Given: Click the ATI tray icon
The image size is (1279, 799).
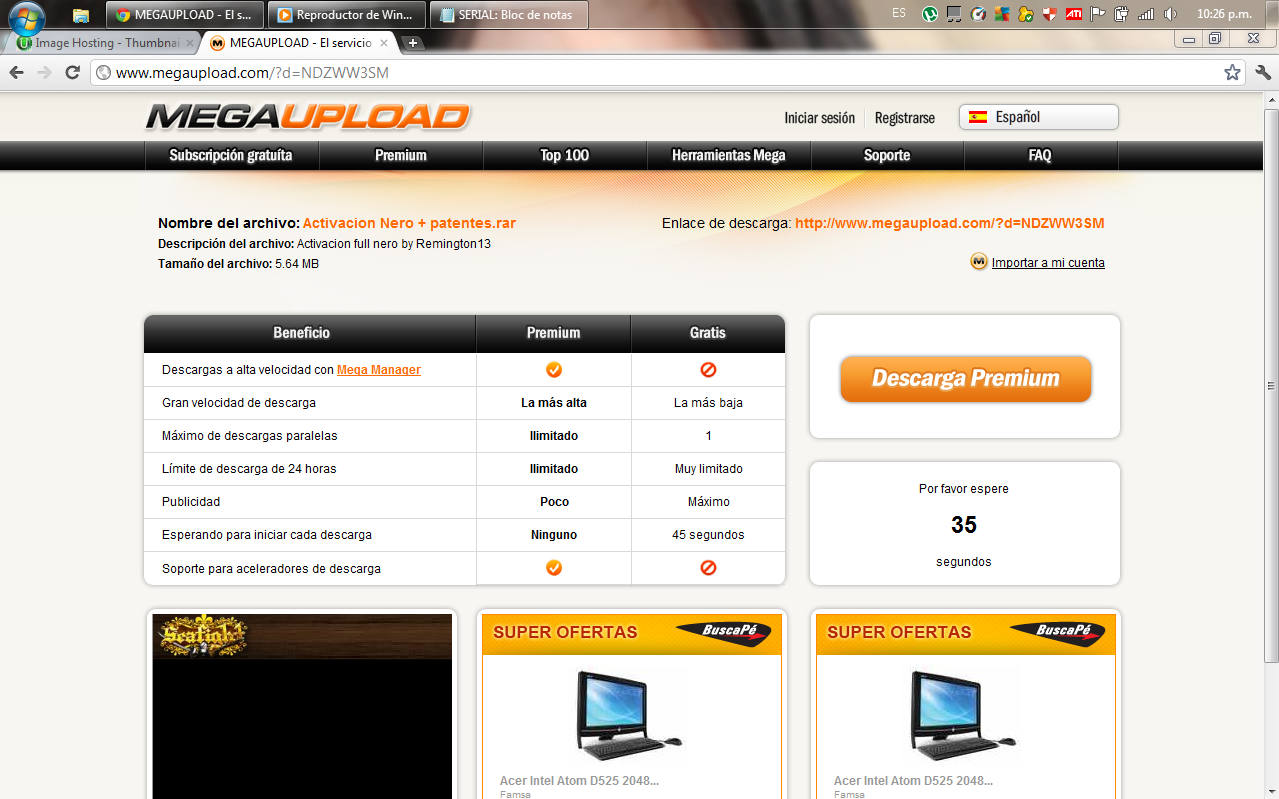Looking at the screenshot, I should click(x=1073, y=14).
